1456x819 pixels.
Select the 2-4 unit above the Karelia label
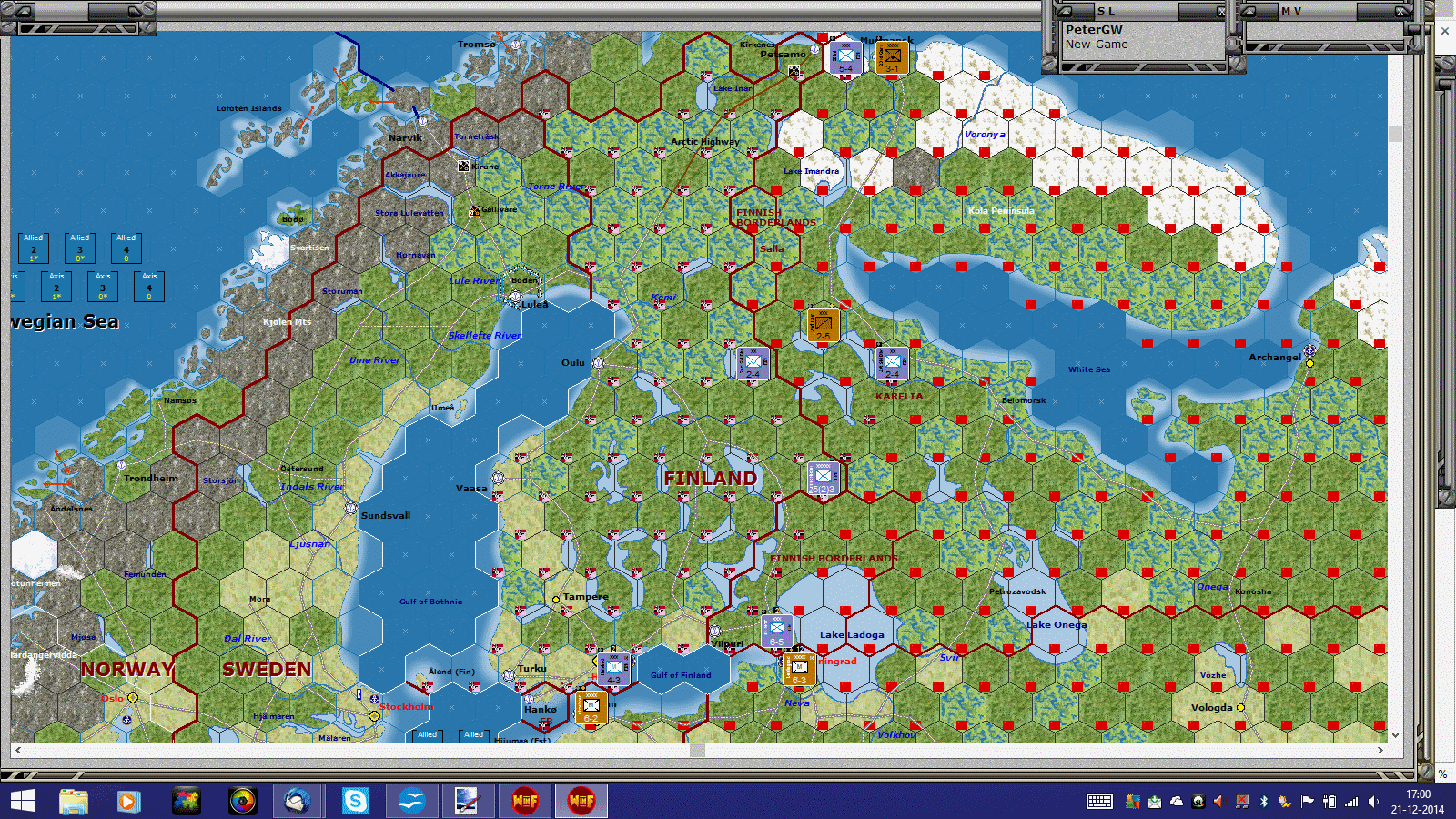point(892,363)
